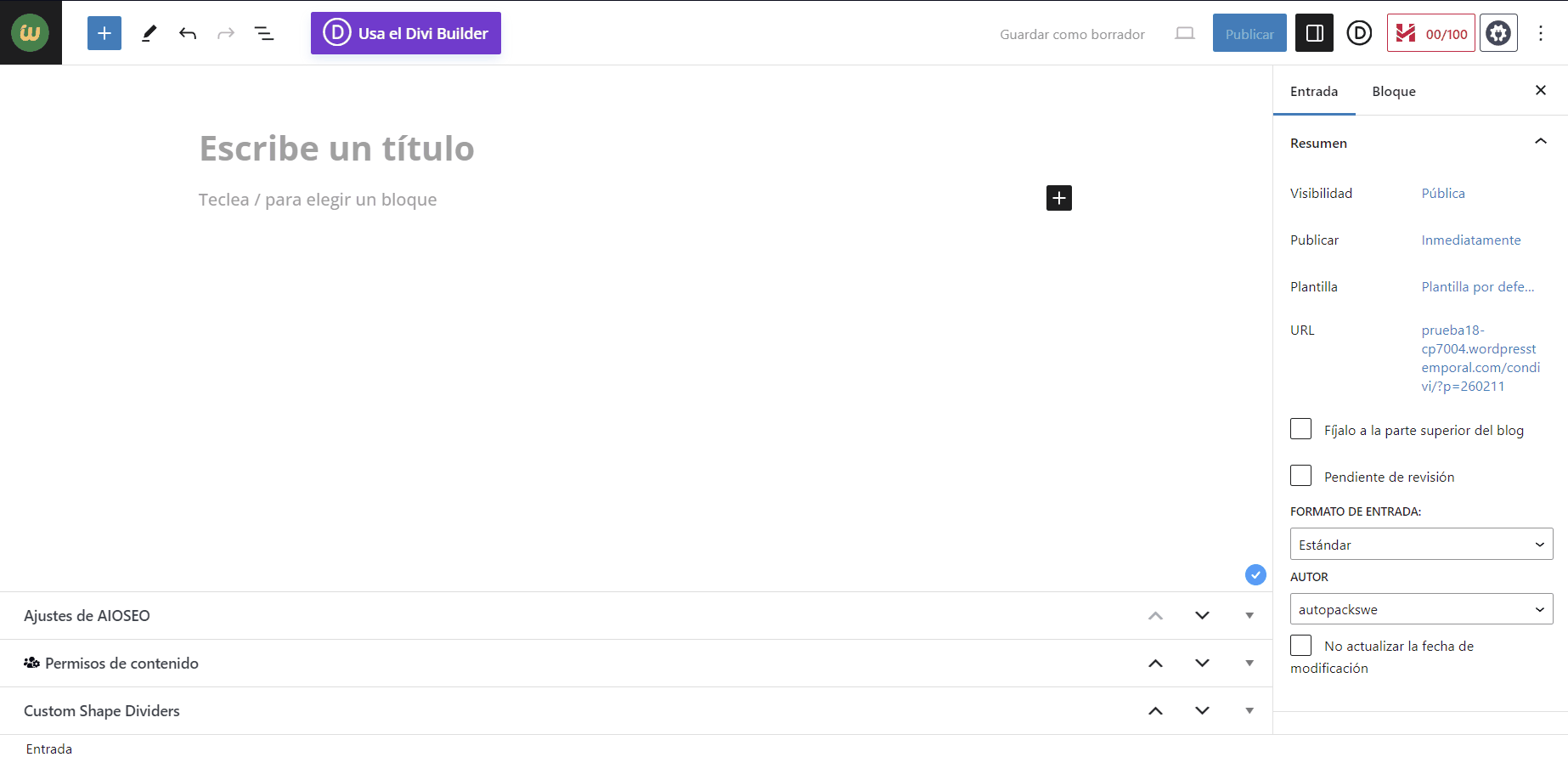The width and height of the screenshot is (1568, 757).
Task: Open the document overview list icon
Action: coord(264,33)
